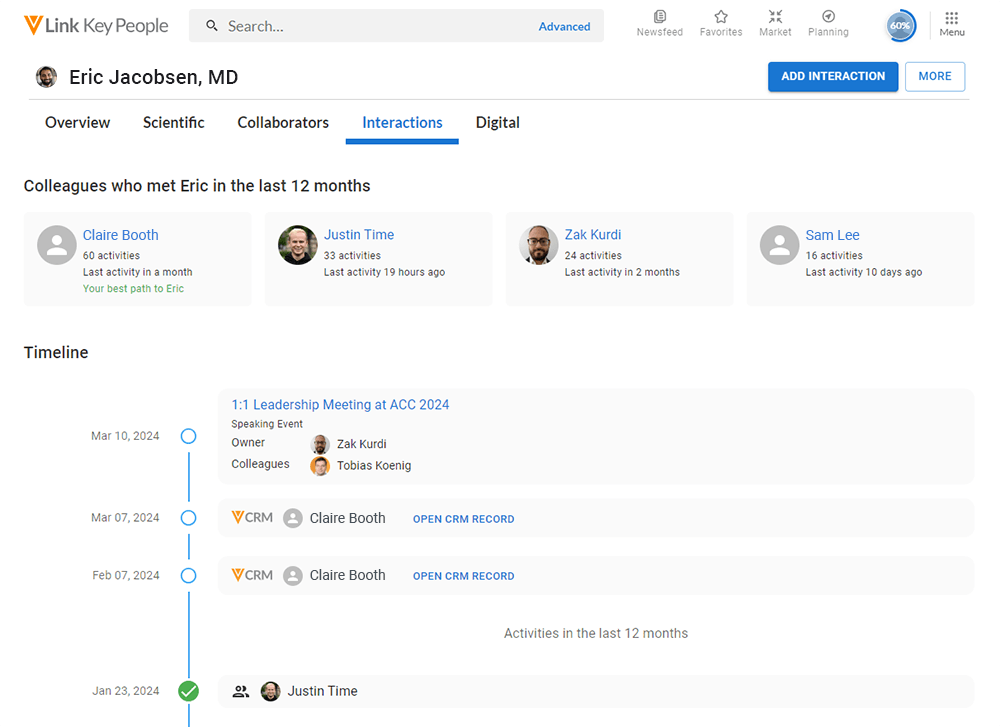Open the Planning compass icon
Image resolution: width=1000 pixels, height=727 pixels.
point(828,17)
